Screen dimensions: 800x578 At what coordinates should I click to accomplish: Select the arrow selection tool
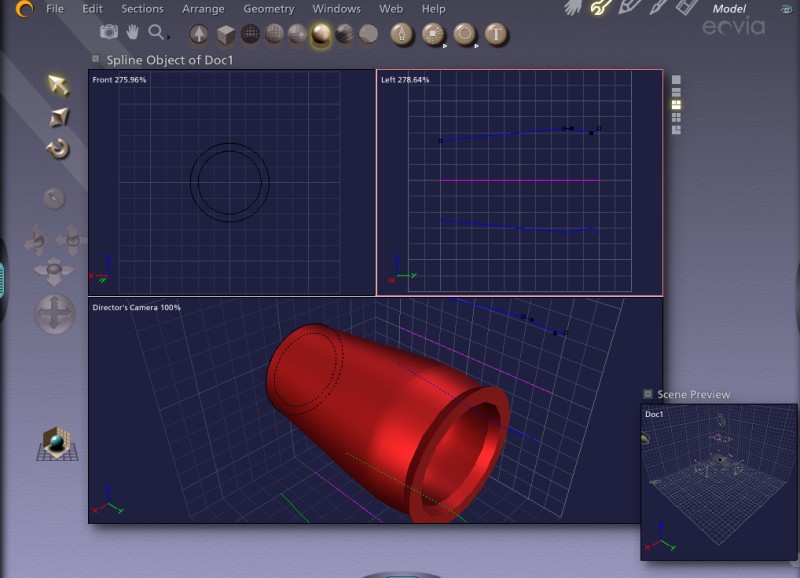(58, 85)
